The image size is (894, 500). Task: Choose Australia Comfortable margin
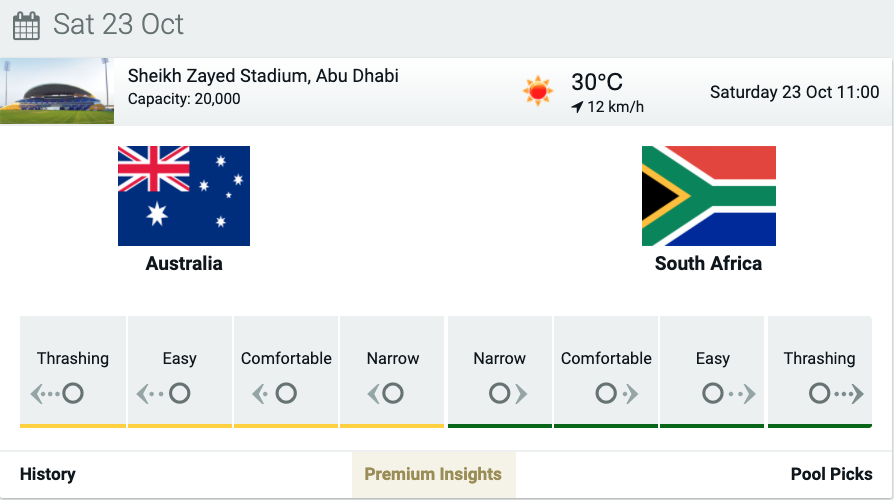point(286,372)
